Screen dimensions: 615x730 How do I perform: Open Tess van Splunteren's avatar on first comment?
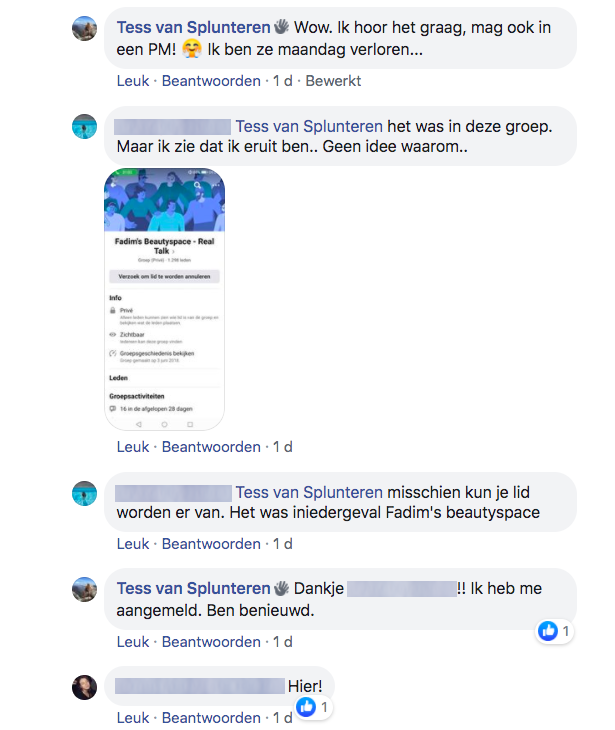click(84, 28)
